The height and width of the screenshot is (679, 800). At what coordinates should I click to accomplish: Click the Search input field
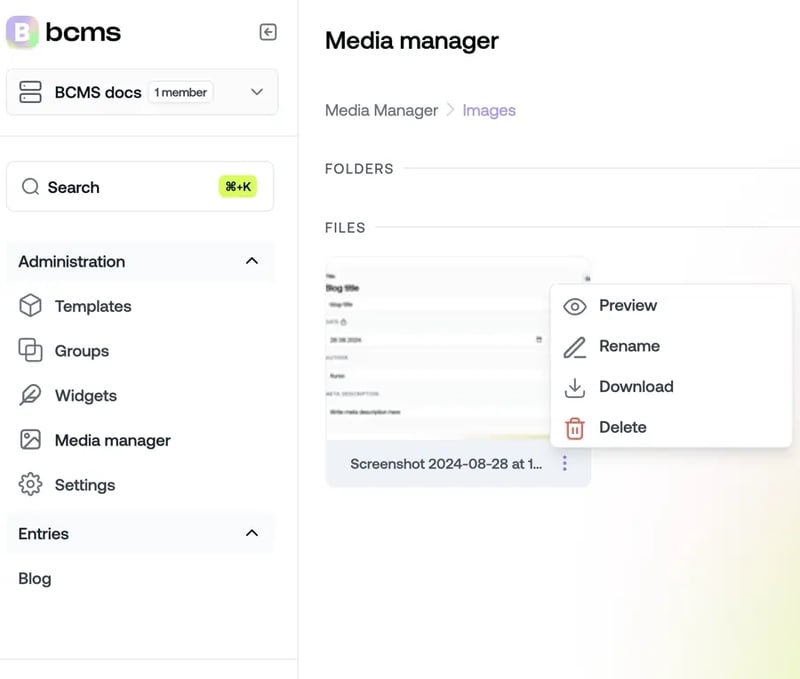140,187
